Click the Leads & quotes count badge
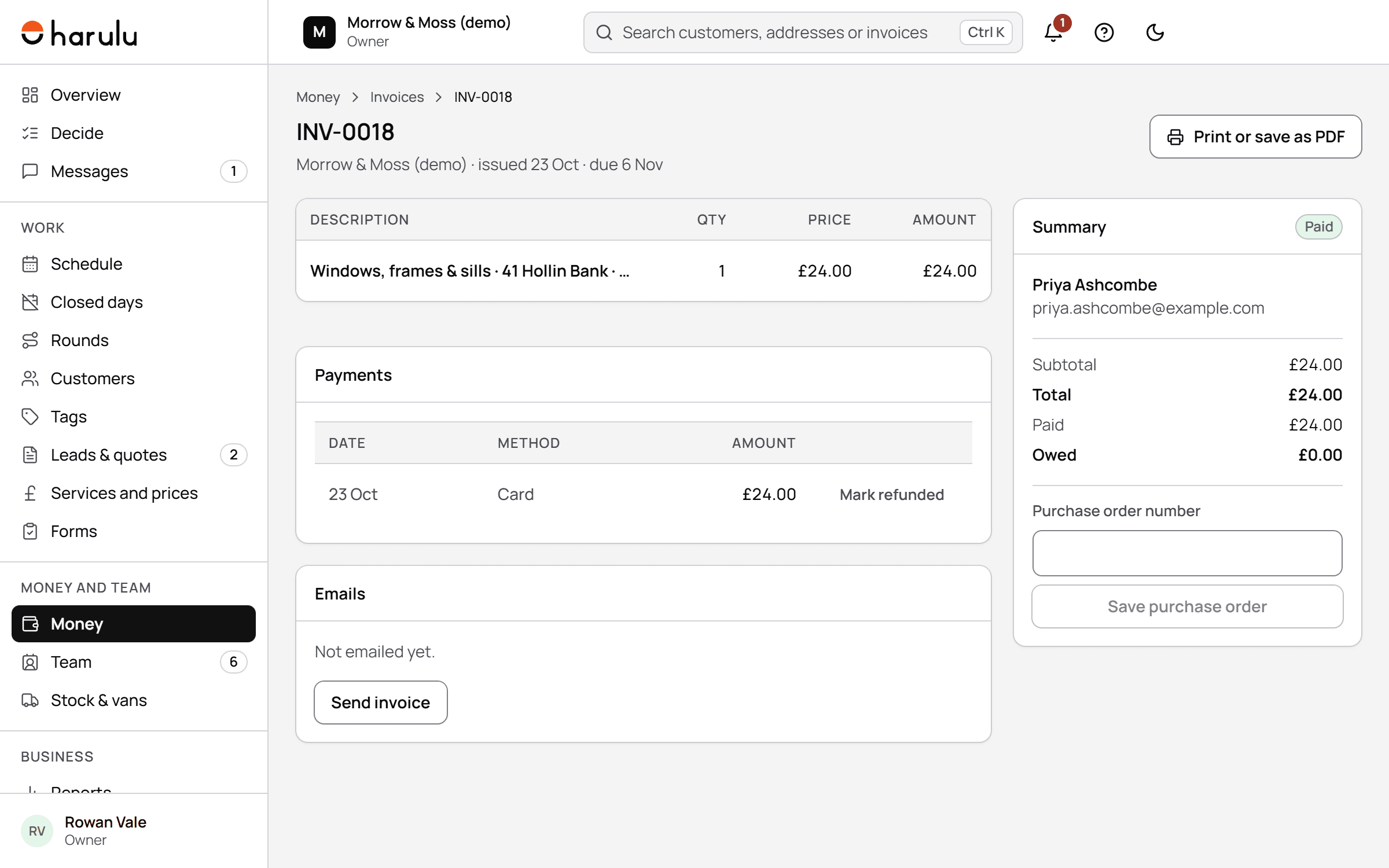This screenshot has width=1389, height=868. tap(233, 455)
